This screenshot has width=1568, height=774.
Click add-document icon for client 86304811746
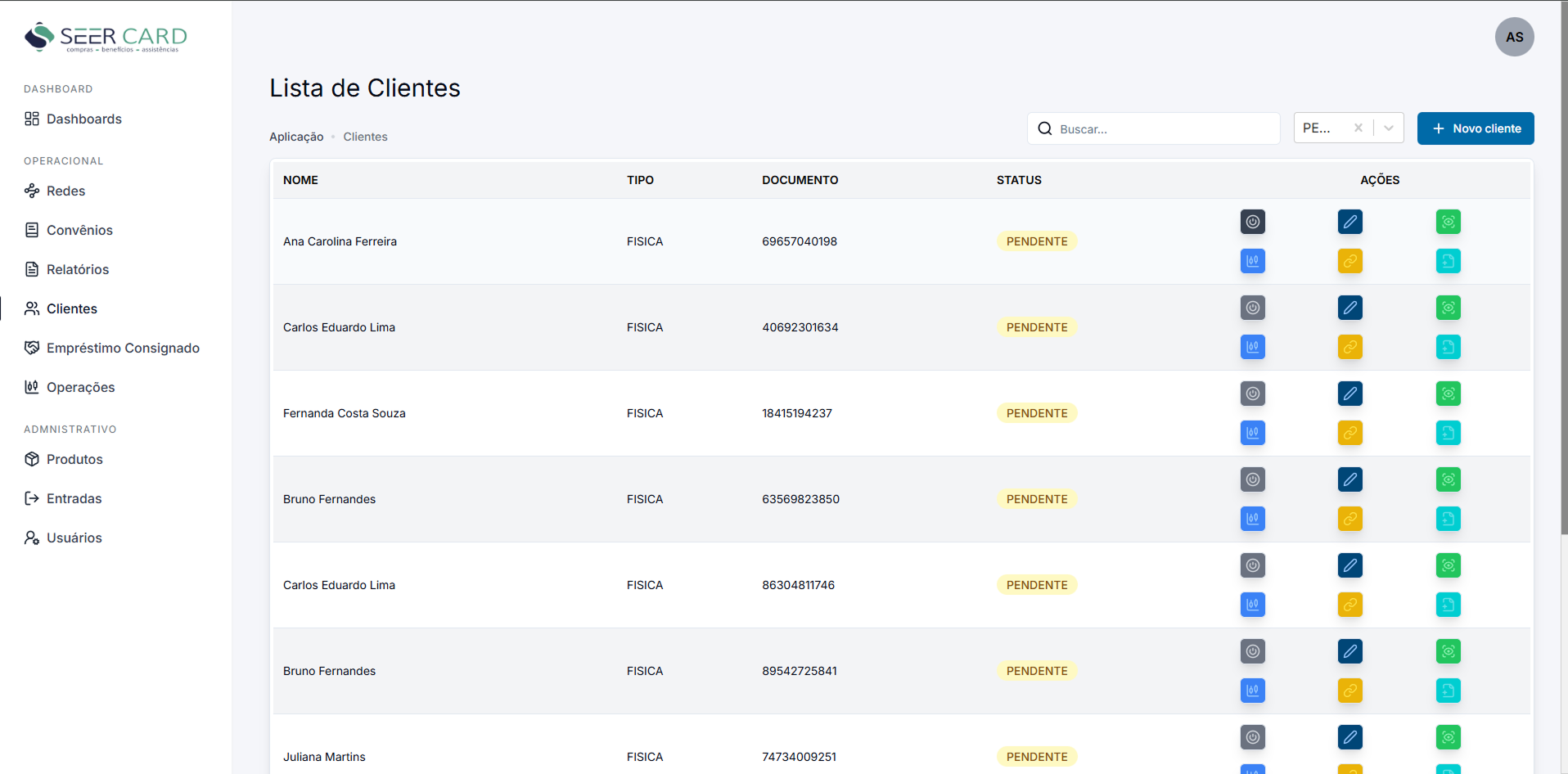(x=1448, y=605)
